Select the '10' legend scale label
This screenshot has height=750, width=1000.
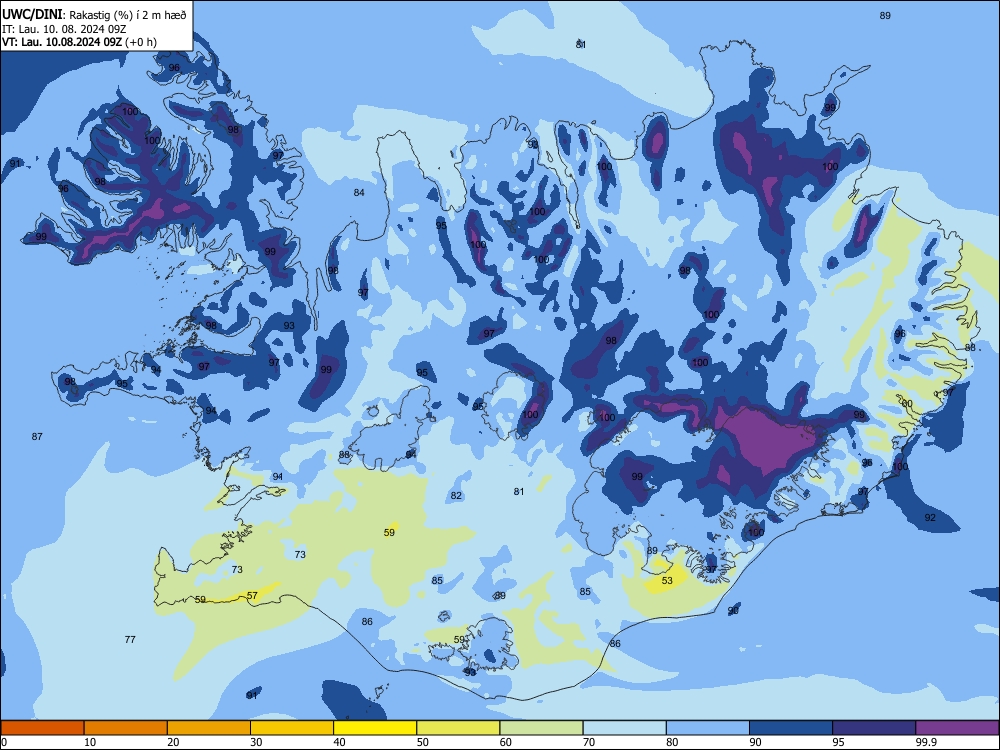pyautogui.click(x=91, y=742)
